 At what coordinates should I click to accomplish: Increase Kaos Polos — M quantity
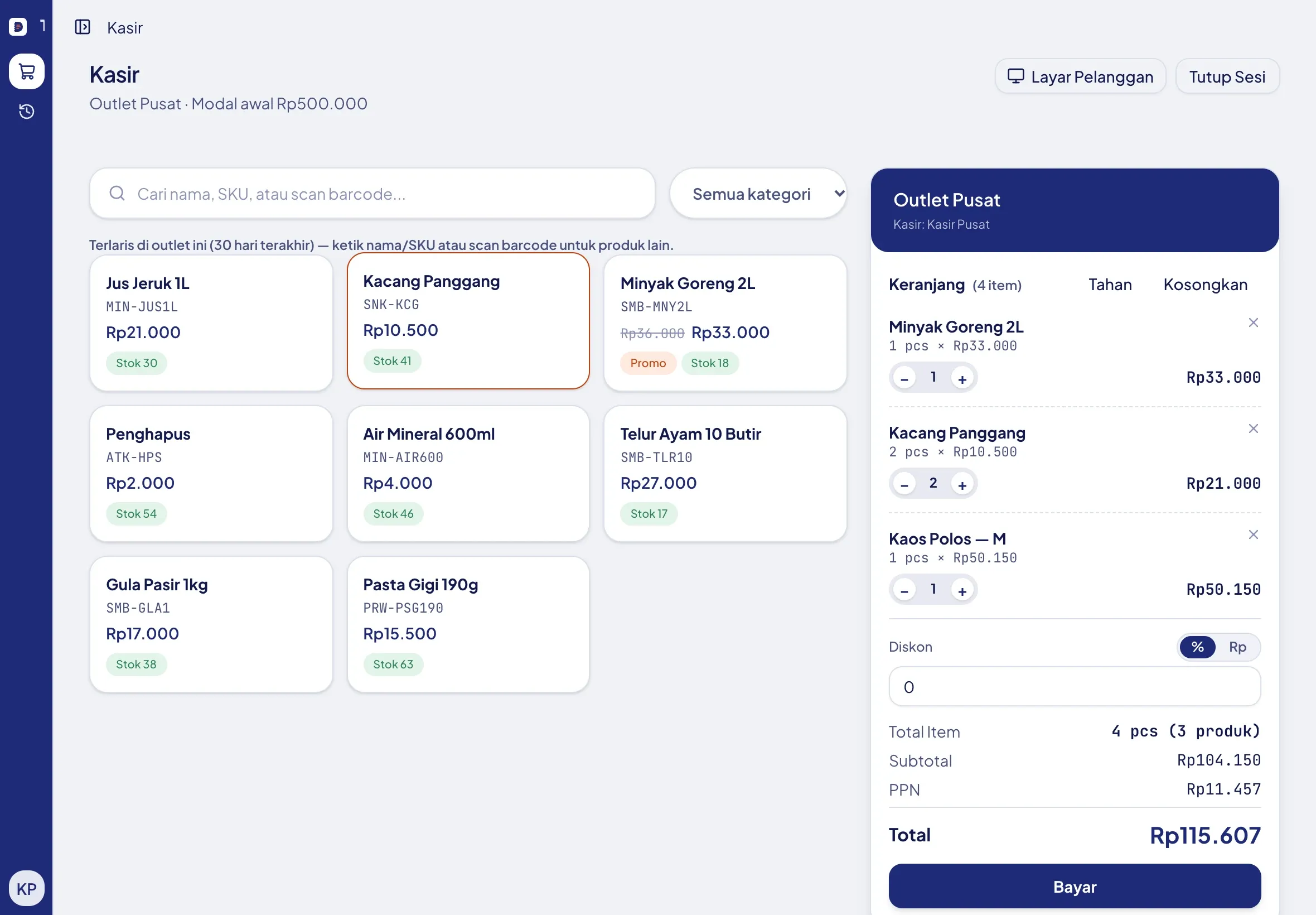click(x=962, y=590)
